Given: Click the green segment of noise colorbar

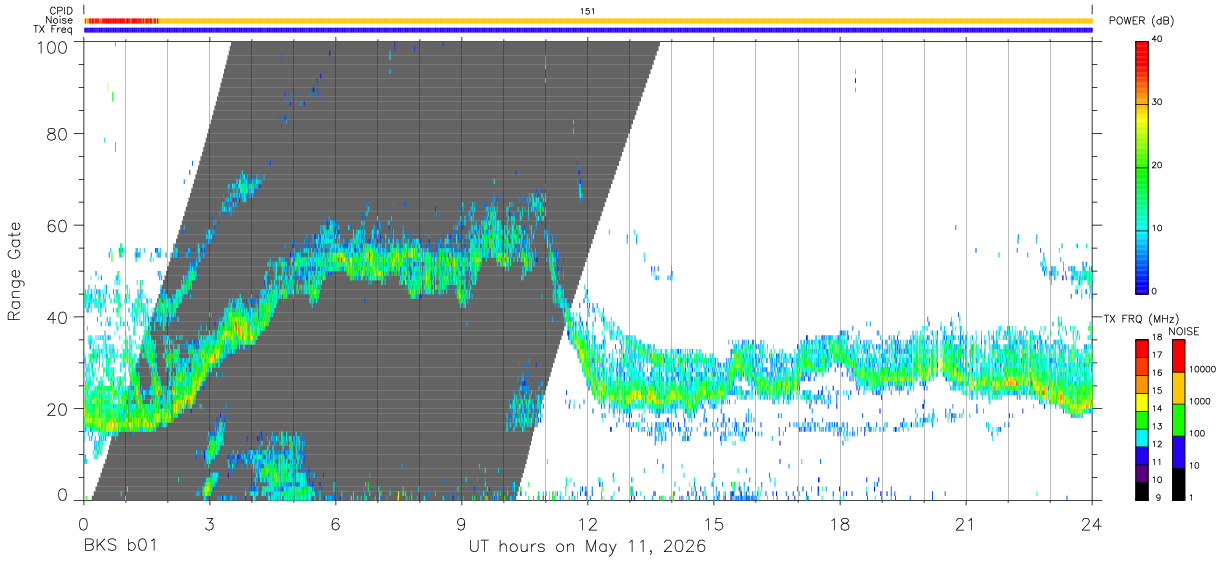Looking at the screenshot, I should (1179, 420).
